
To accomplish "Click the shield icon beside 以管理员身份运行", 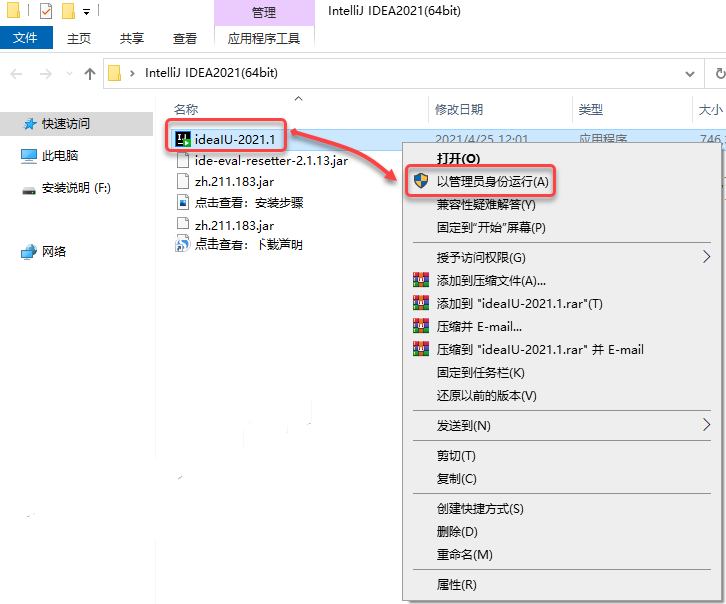I will [421, 181].
